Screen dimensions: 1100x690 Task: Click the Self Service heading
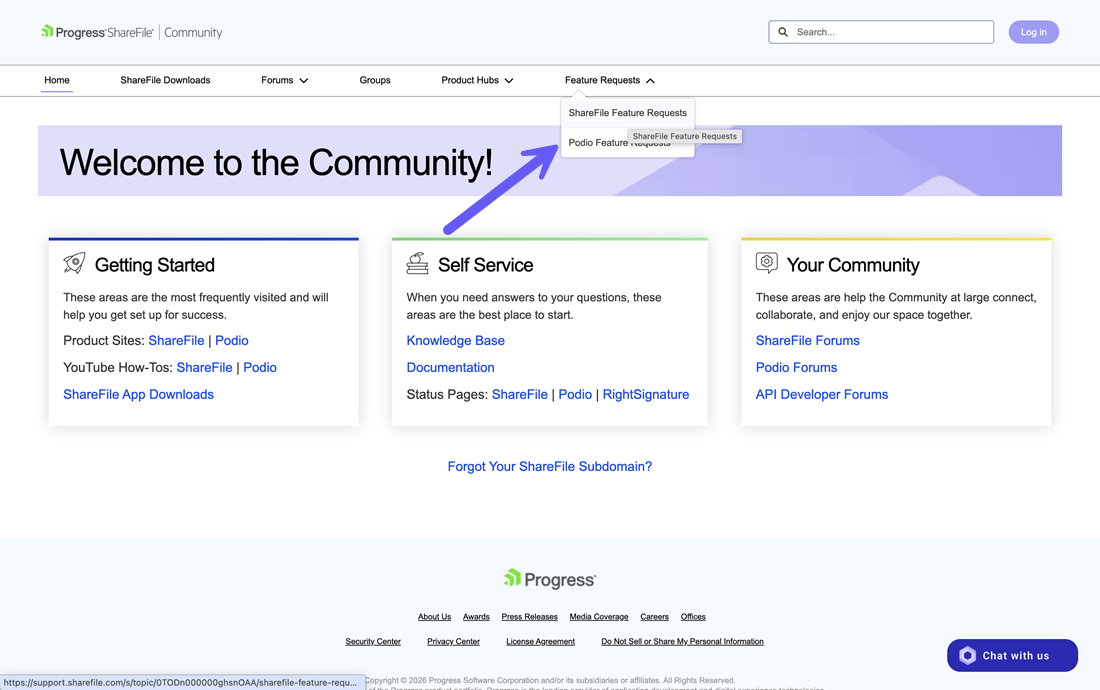tap(485, 265)
